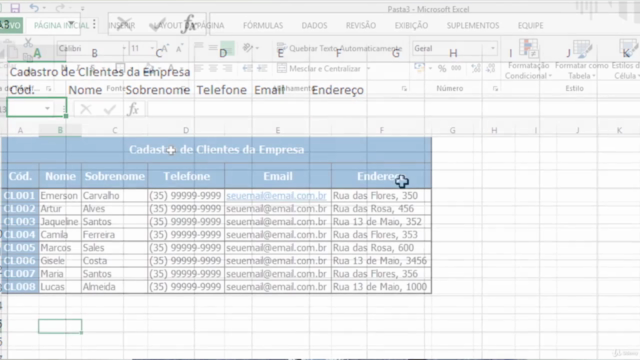
Task: Select the empty green-outlined cell below the table
Action: coord(60,327)
